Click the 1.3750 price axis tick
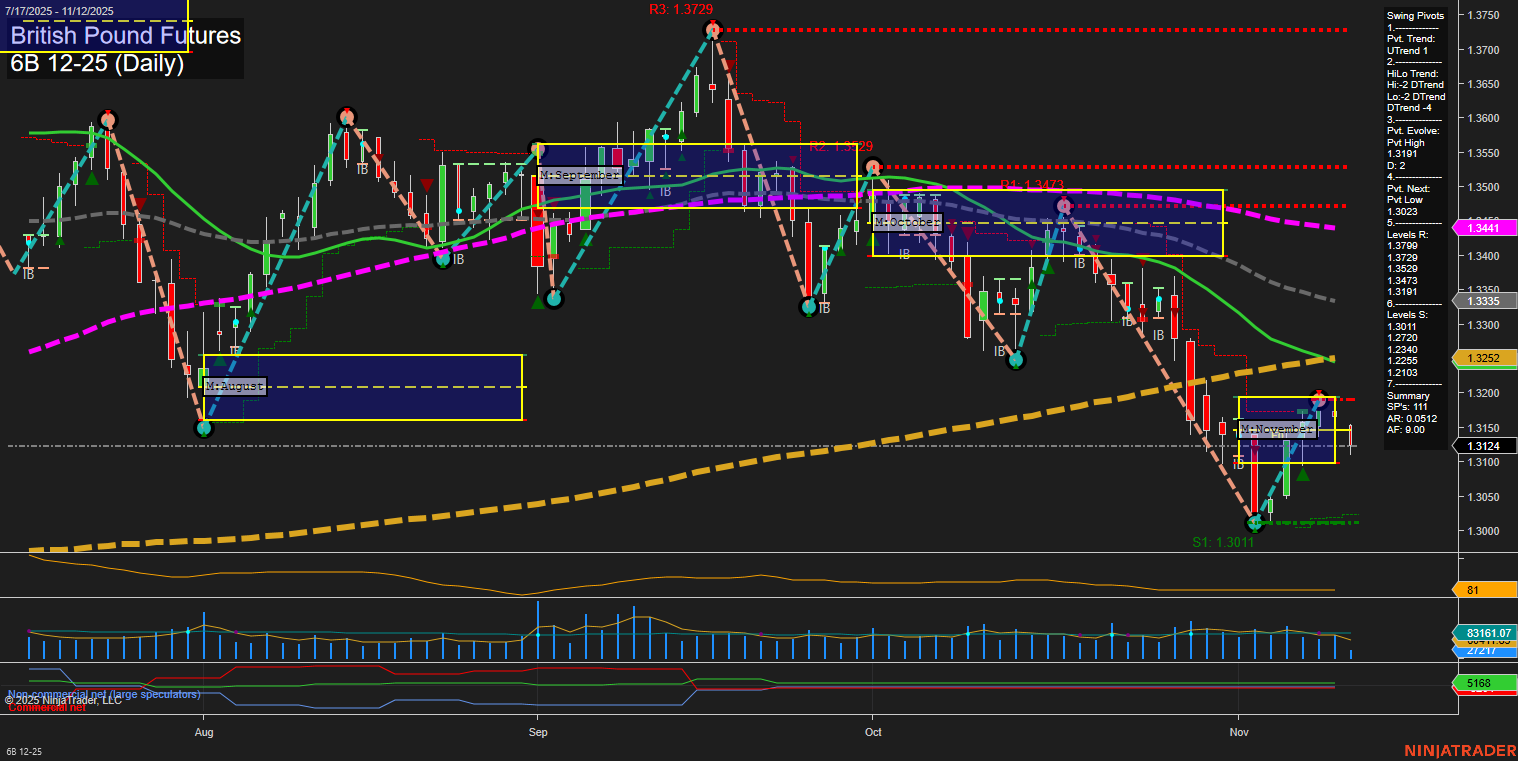Screen dimensions: 1518x761 [1482, 15]
